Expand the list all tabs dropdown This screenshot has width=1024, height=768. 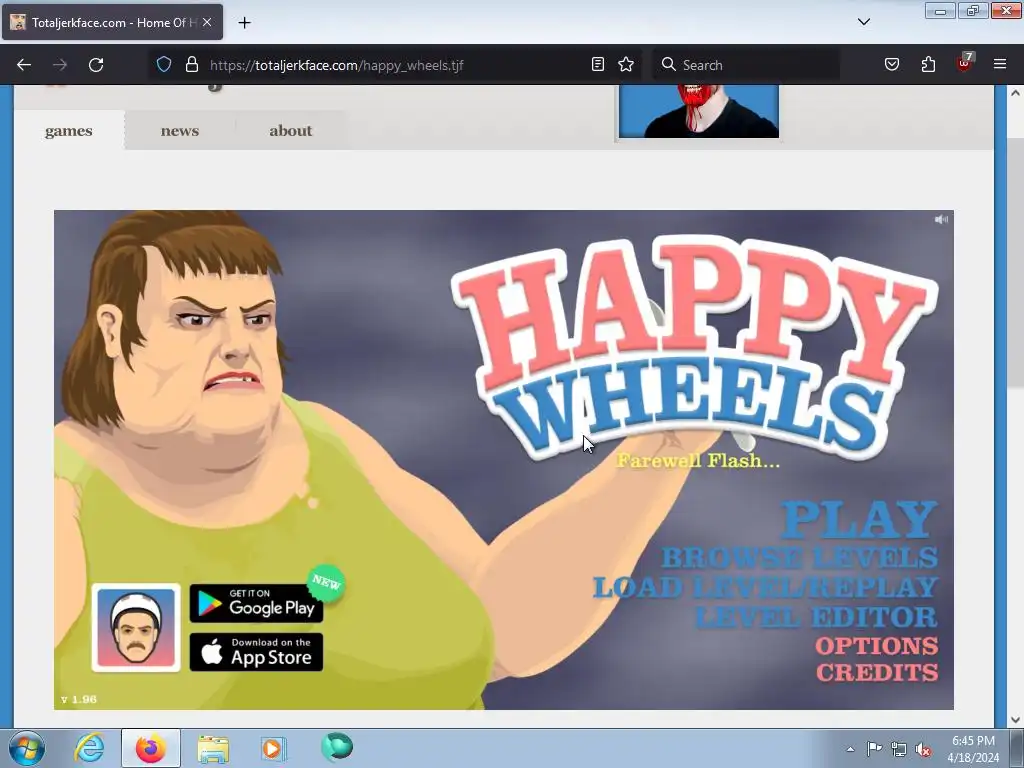(863, 22)
